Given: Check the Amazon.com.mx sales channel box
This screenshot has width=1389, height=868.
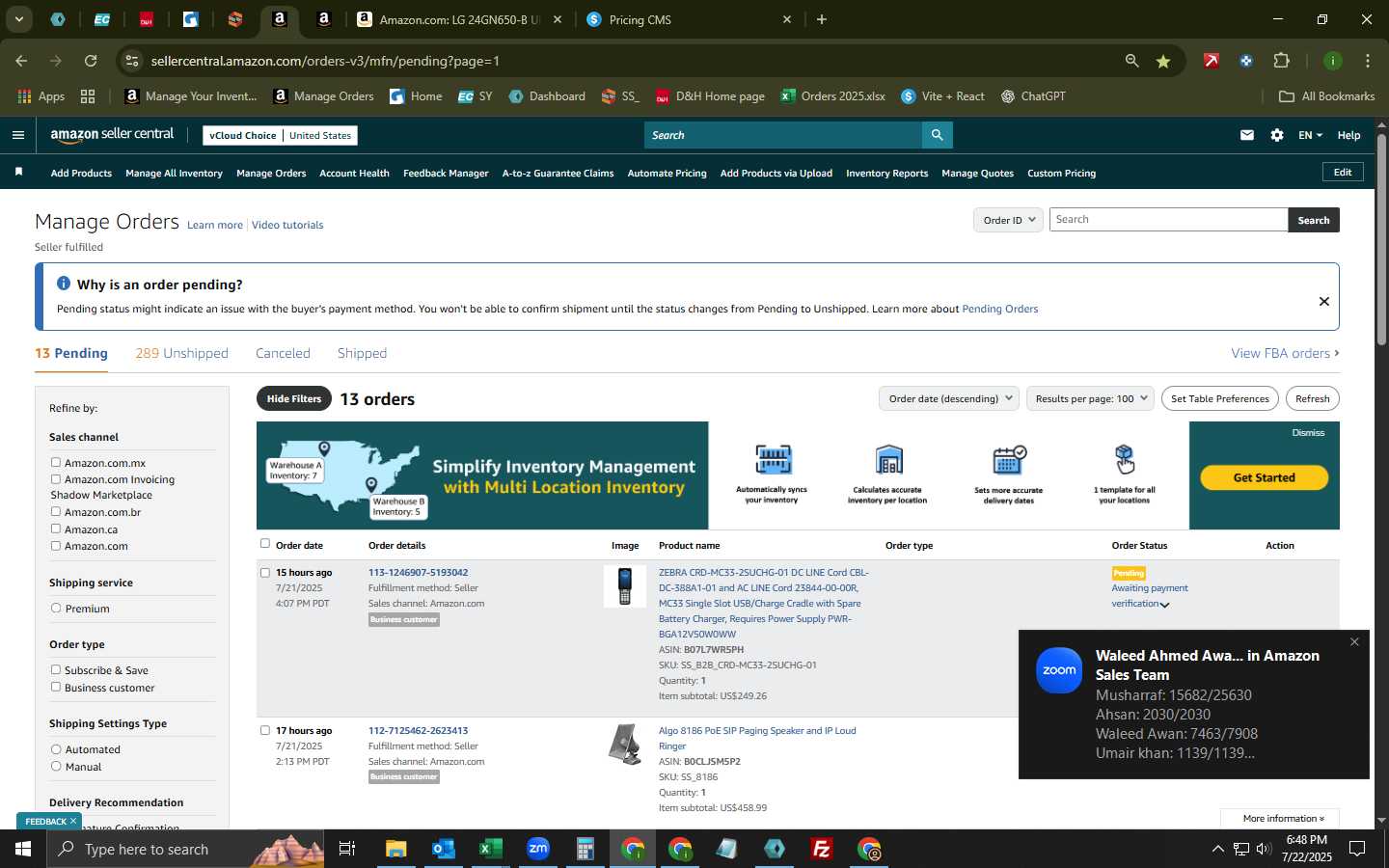Looking at the screenshot, I should coord(56,463).
